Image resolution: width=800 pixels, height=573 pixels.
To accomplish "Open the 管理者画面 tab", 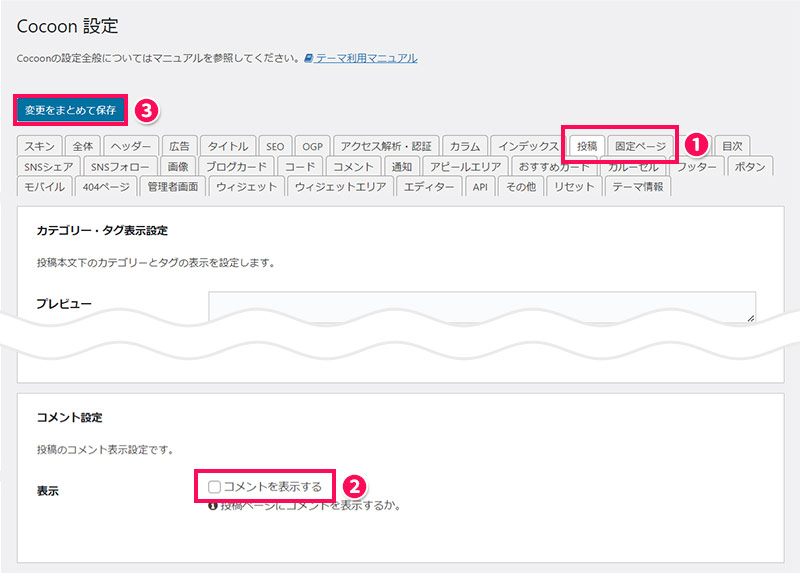I will (x=172, y=187).
